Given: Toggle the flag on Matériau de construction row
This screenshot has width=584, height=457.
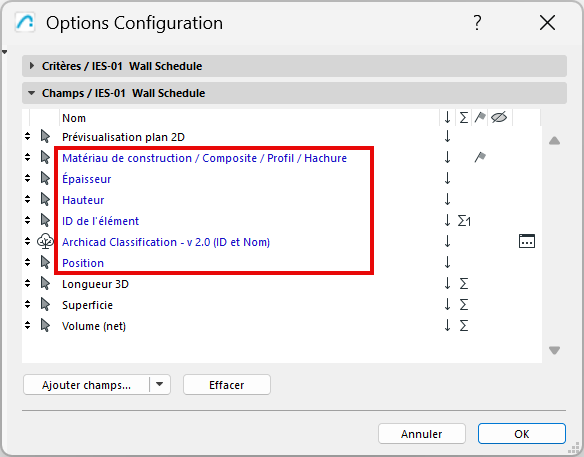Looking at the screenshot, I should (x=480, y=157).
